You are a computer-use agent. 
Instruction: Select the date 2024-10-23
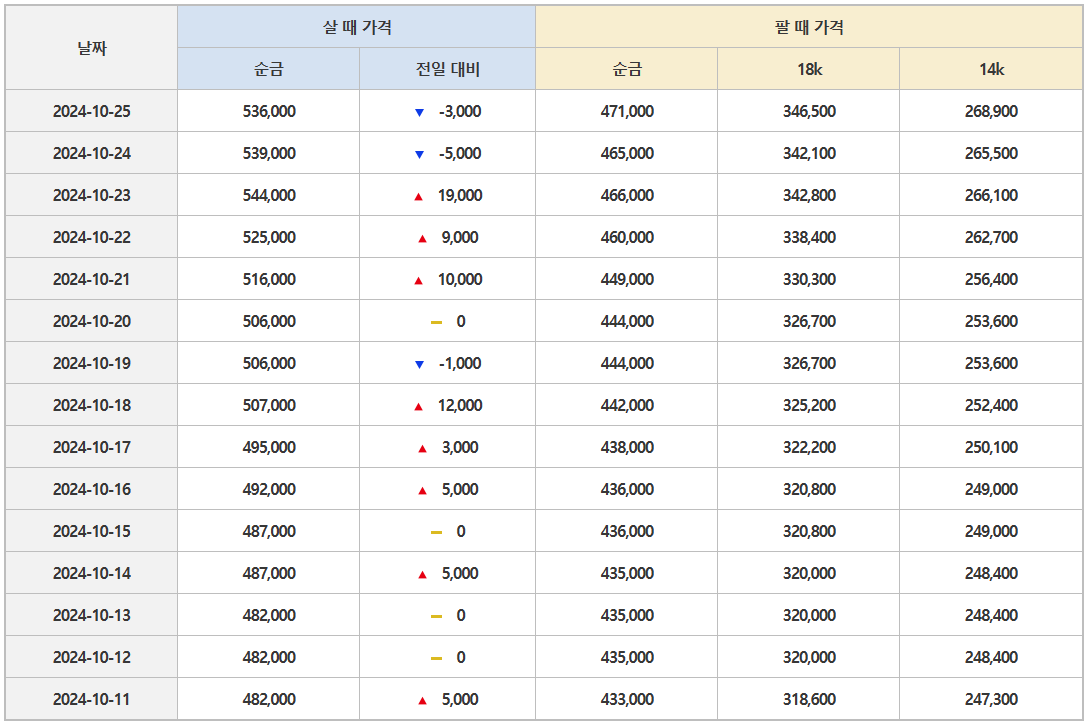[92, 195]
